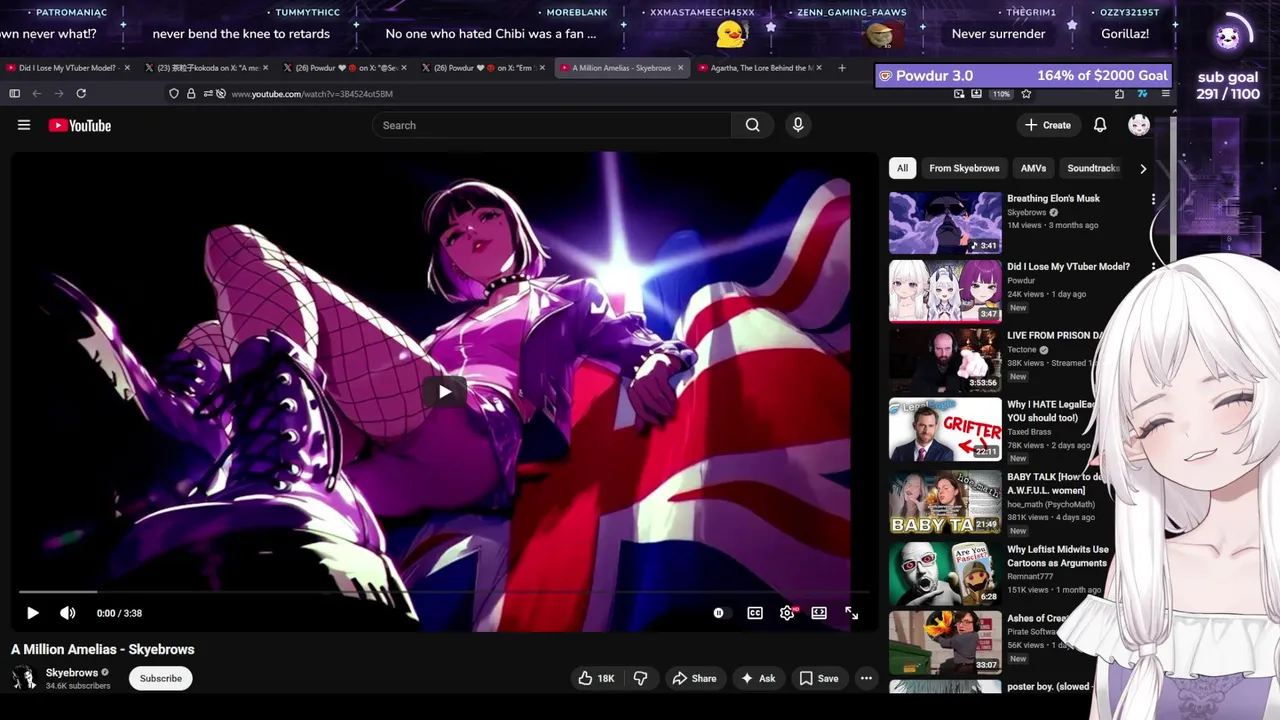Like the video with 18K likes
1280x720 pixels.
pyautogui.click(x=596, y=678)
